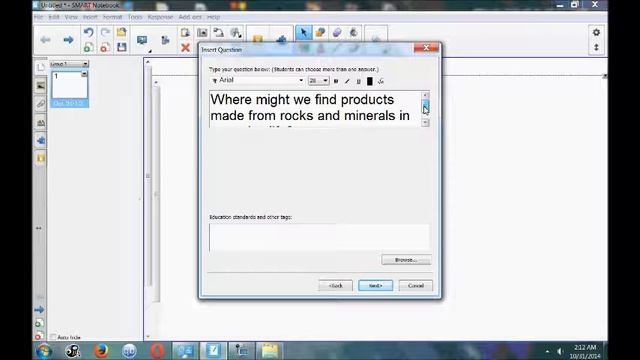Open the Windows Start menu
The height and width of the screenshot is (360, 640).
44,351
